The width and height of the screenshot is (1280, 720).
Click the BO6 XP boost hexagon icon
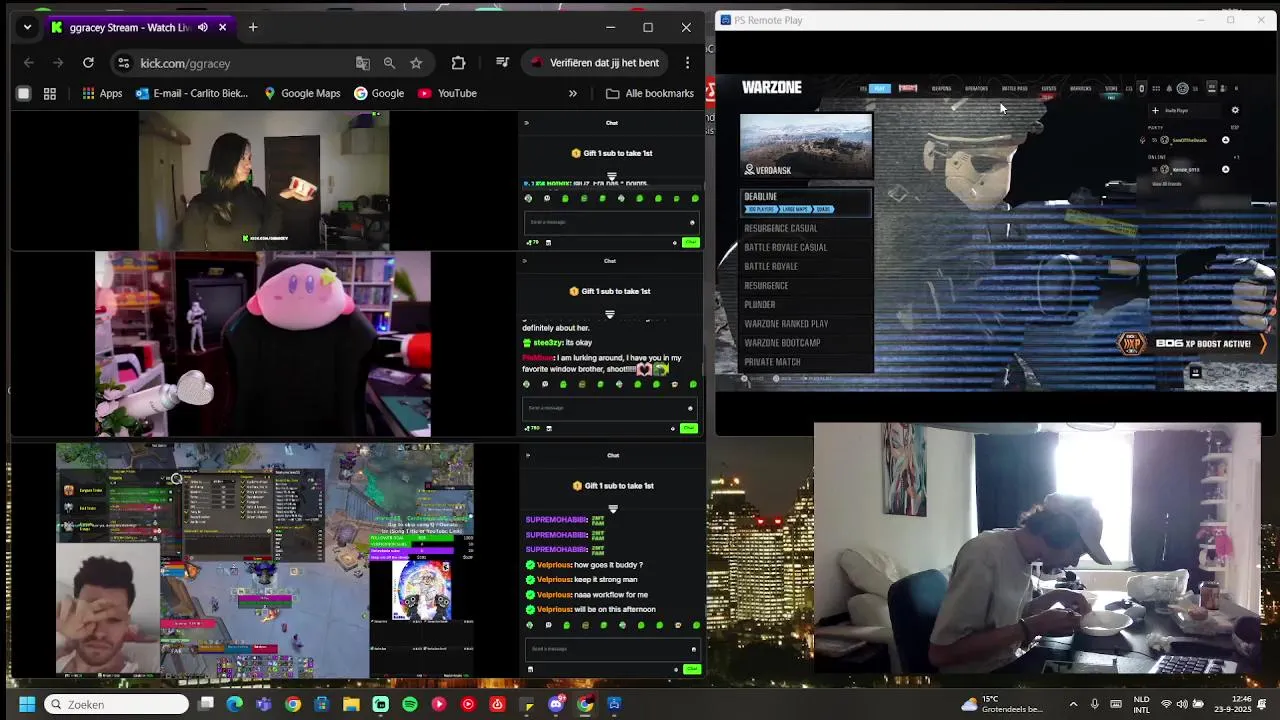(x=1131, y=344)
